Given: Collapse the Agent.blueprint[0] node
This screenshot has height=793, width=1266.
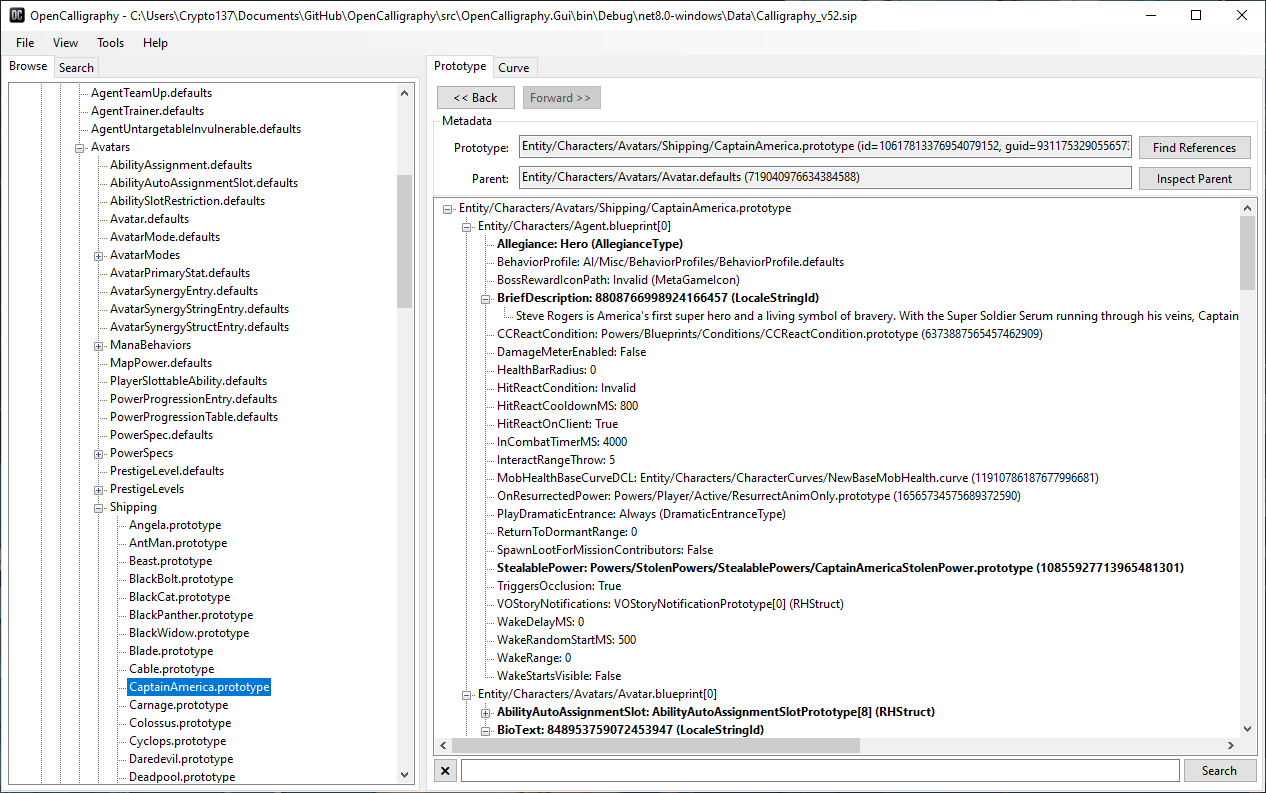Looking at the screenshot, I should (x=467, y=227).
